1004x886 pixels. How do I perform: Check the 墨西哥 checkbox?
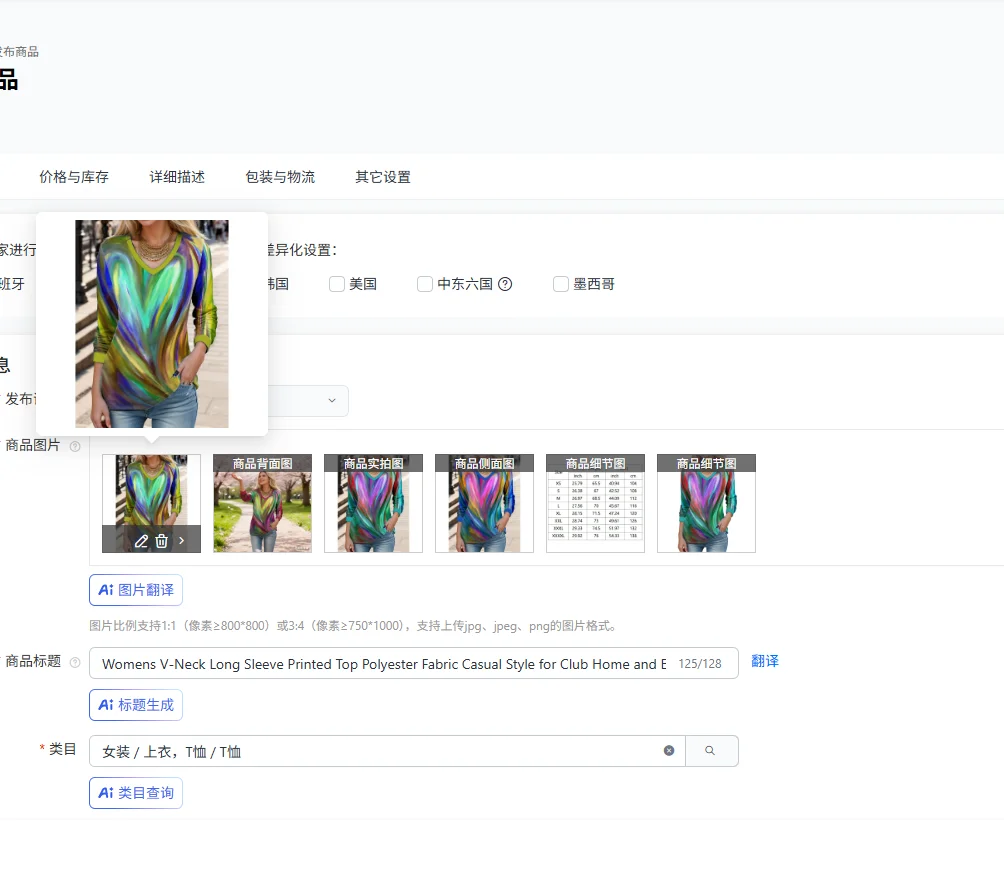pyautogui.click(x=560, y=284)
